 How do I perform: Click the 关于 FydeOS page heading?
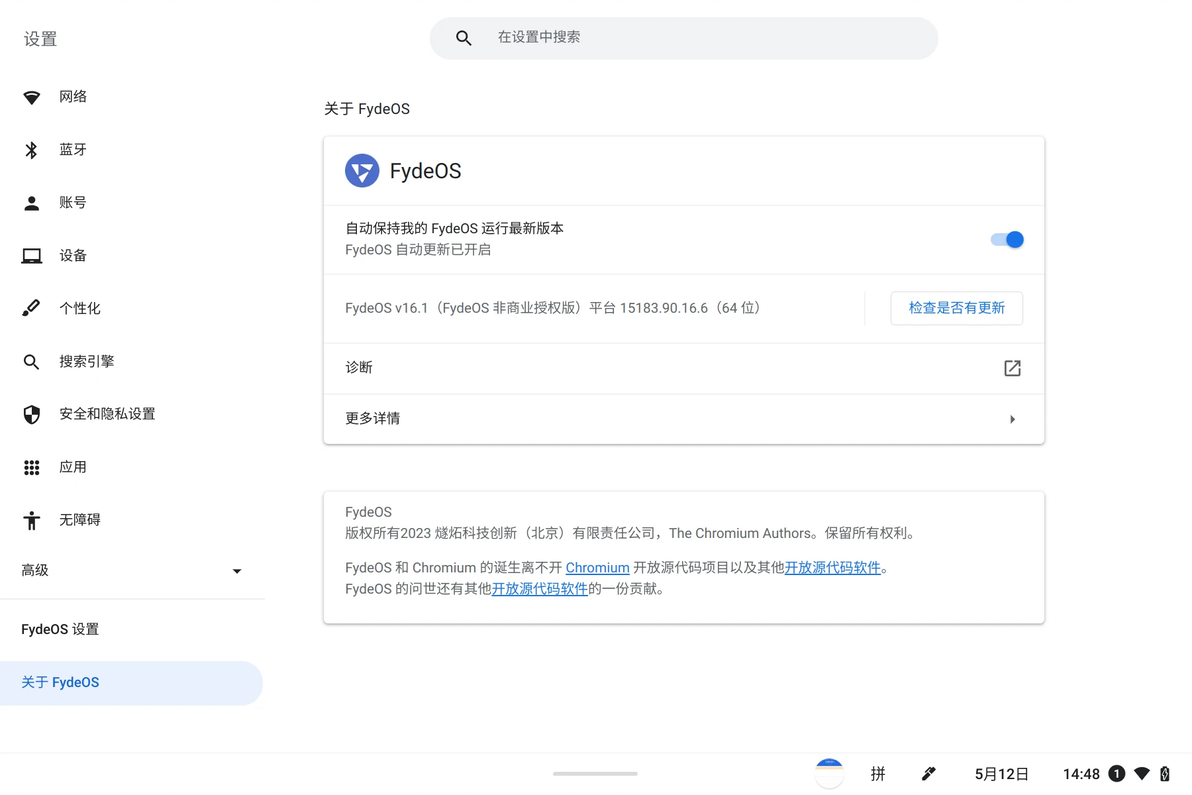coord(366,109)
